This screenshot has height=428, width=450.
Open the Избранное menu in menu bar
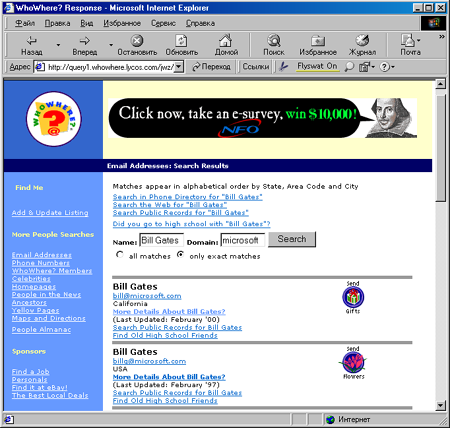[x=122, y=23]
